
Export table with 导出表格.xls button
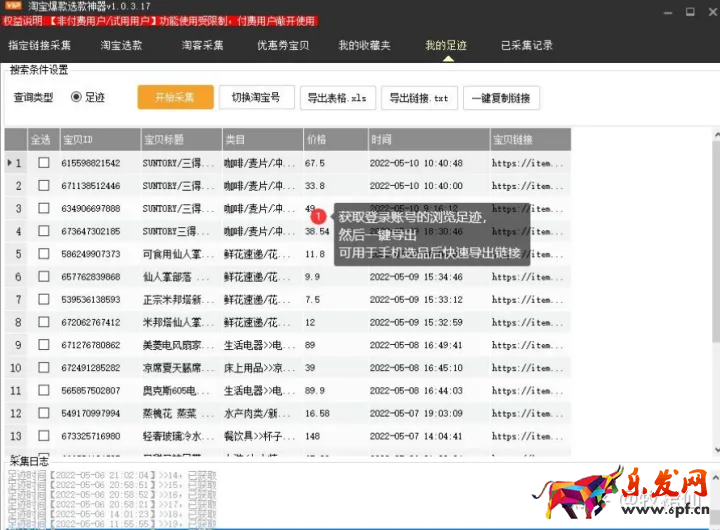pyautogui.click(x=336, y=98)
